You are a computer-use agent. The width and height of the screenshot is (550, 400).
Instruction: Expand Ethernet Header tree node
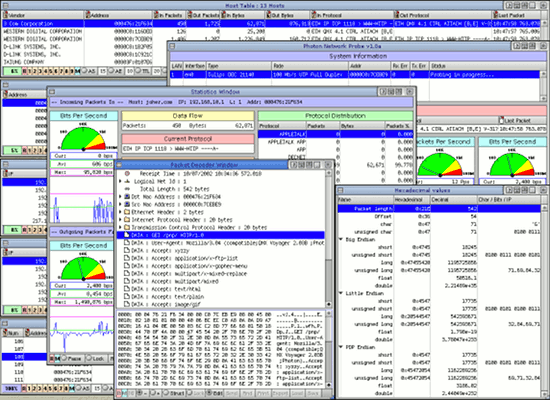pos(121,212)
